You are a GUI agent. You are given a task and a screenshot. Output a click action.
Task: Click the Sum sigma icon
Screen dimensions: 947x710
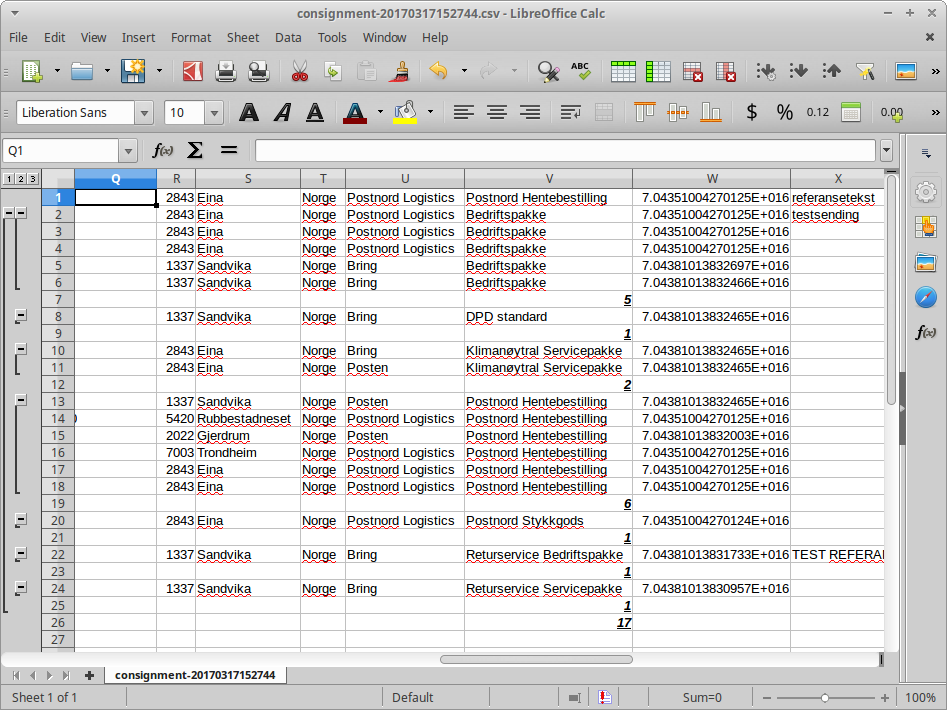(x=194, y=150)
